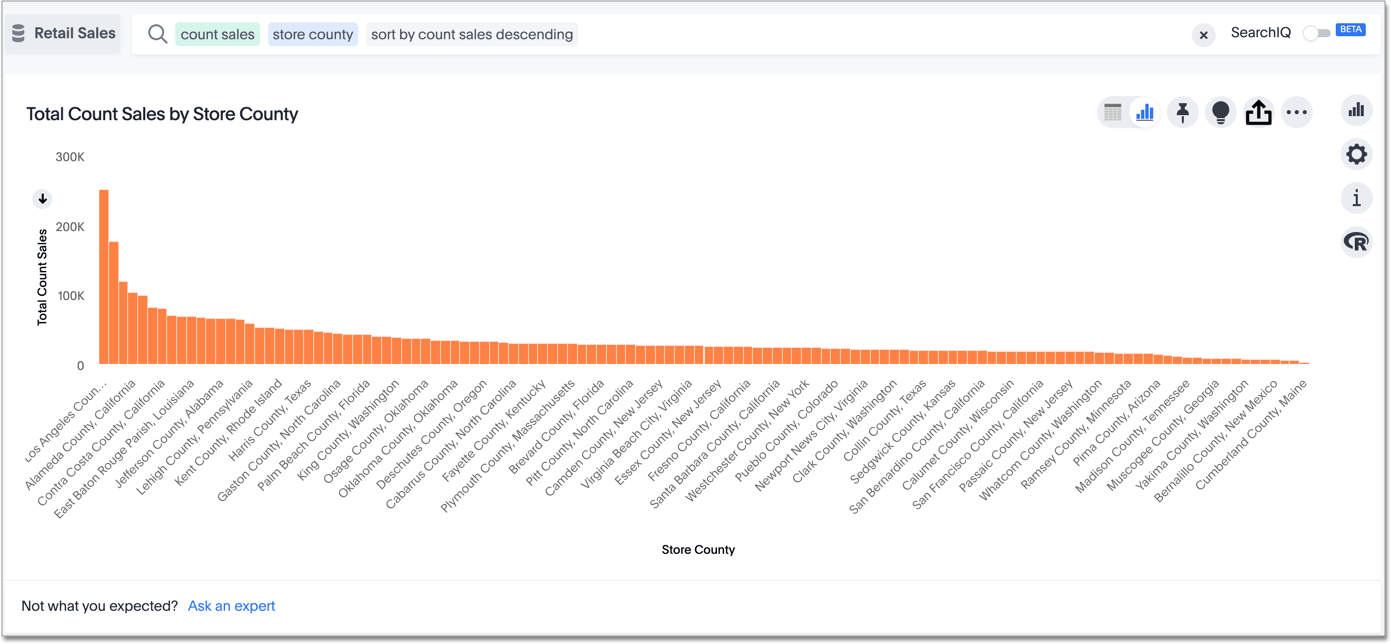
Task: Open the Retail Sales data source selector
Action: [x=64, y=33]
